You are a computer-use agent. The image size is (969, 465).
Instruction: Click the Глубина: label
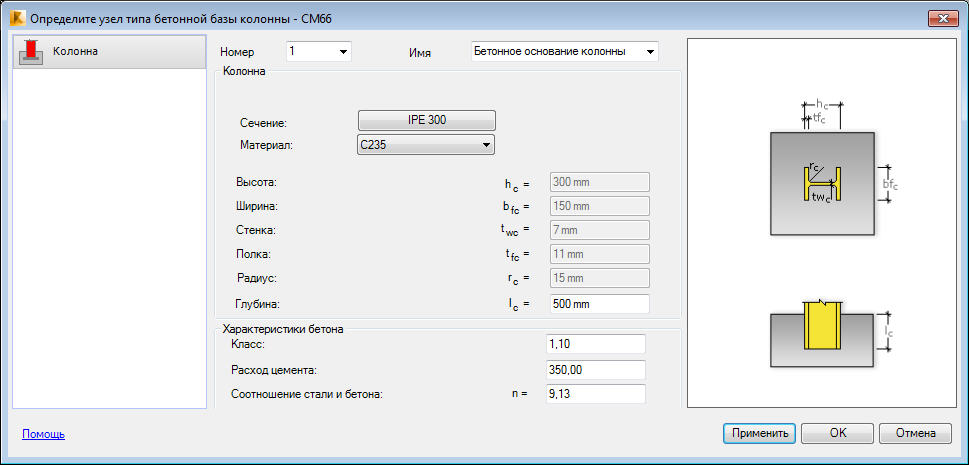258,304
